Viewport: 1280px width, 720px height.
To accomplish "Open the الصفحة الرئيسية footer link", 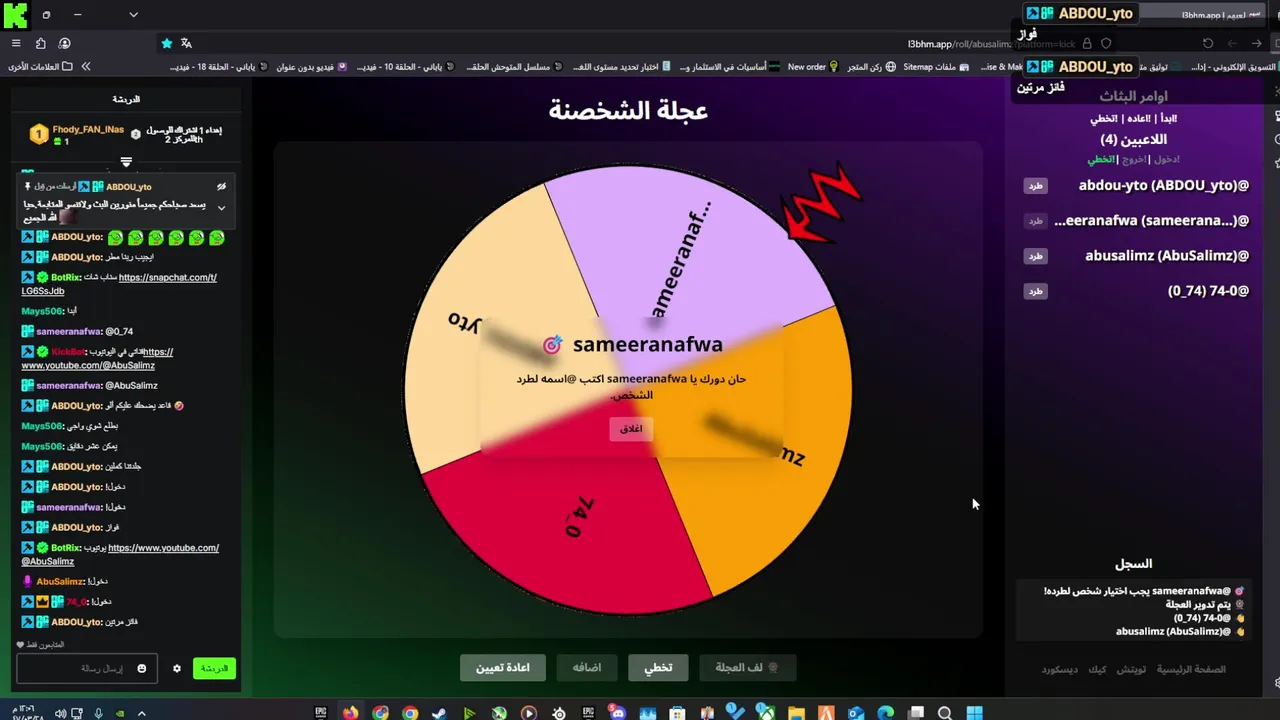I will pyautogui.click(x=1191, y=669).
